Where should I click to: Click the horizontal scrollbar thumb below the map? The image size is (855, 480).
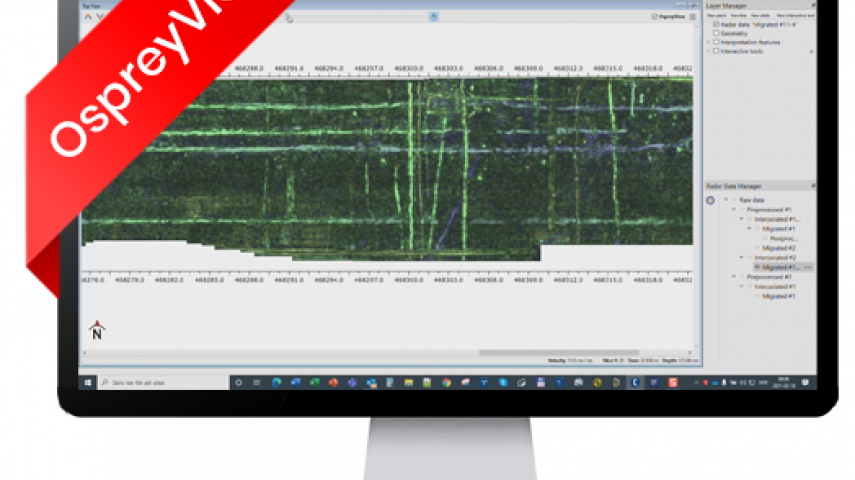coord(558,353)
